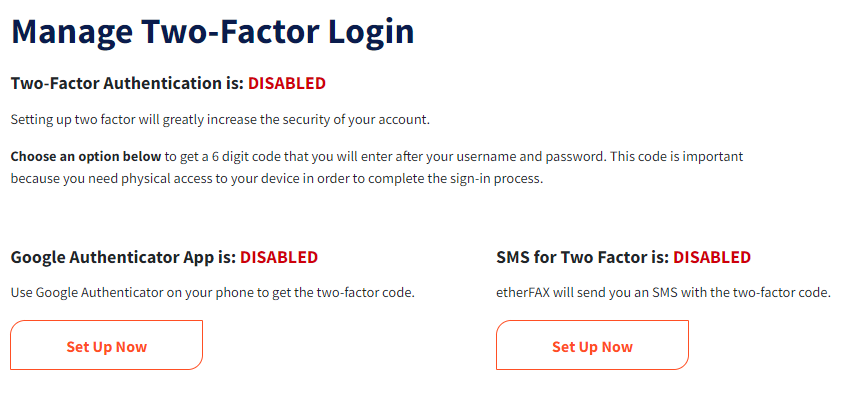Click the bold "Choose an option below" text

[x=86, y=157]
